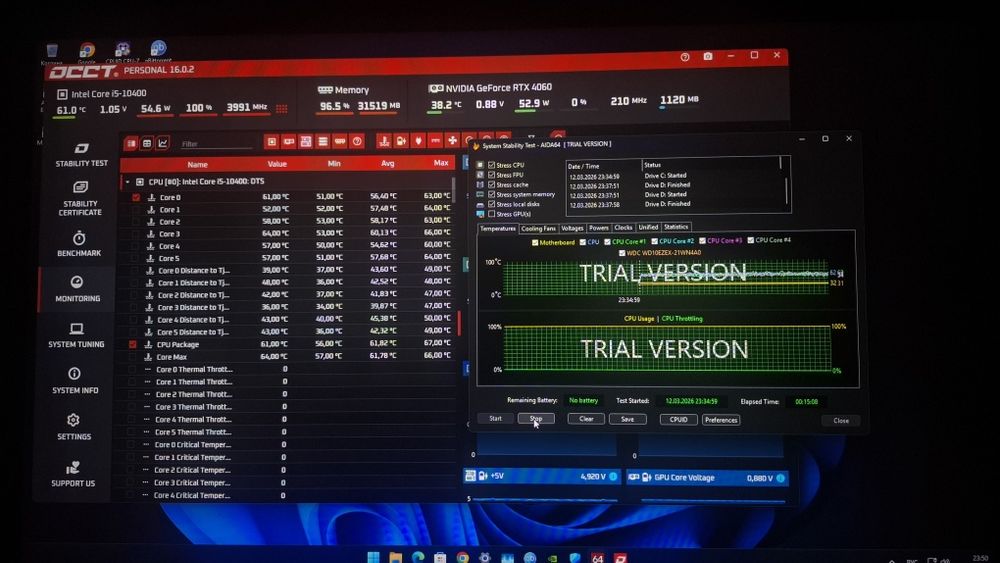Click the memory module filter icon in OCCT toolbar
The height and width of the screenshot is (563, 1000).
click(340, 142)
